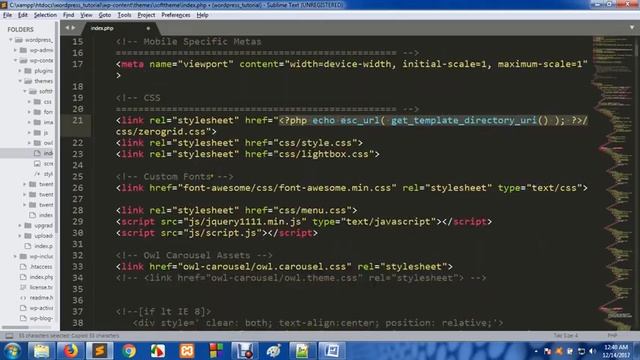Expand the plugins folder arrow
The image size is (640, 360).
pyautogui.click(x=20, y=71)
